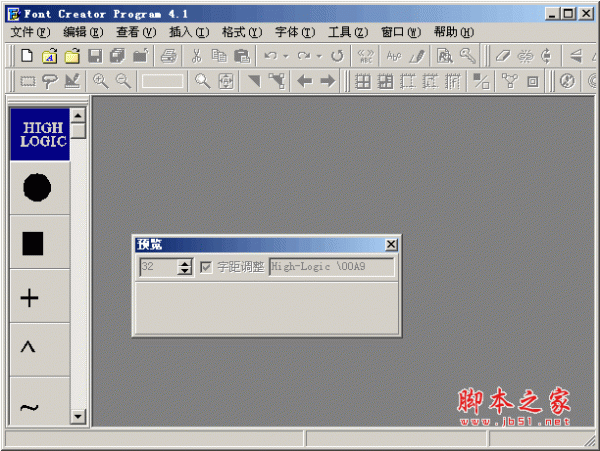Click the empty zoom level box
This screenshot has width=600, height=451.
click(x=163, y=81)
